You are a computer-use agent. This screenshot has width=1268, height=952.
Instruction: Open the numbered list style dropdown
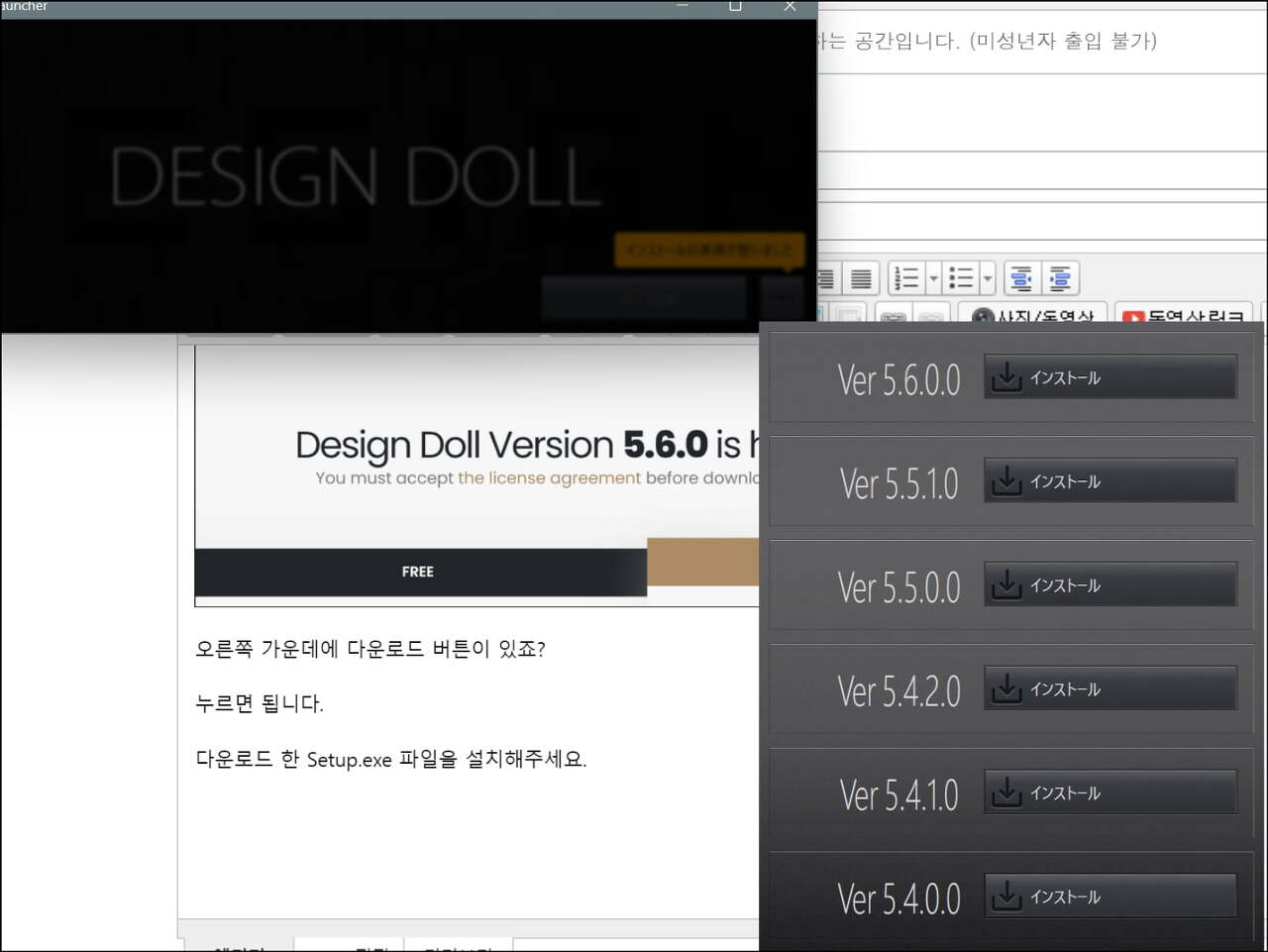coord(933,278)
